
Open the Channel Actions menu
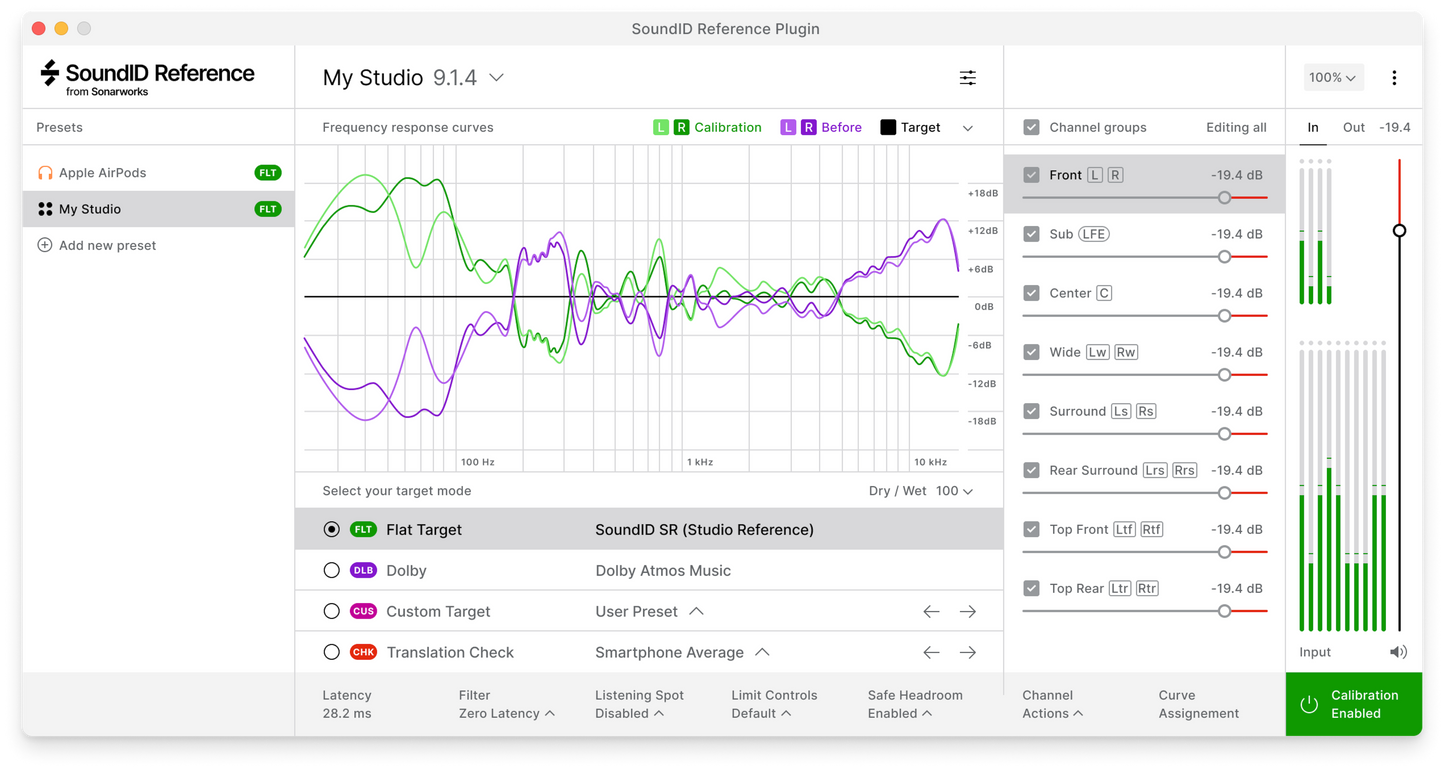pos(1052,704)
